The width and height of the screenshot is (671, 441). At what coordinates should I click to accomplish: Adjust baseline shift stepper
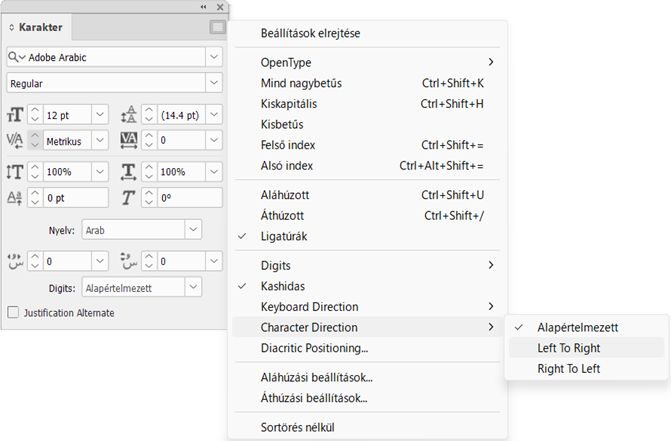(35, 198)
